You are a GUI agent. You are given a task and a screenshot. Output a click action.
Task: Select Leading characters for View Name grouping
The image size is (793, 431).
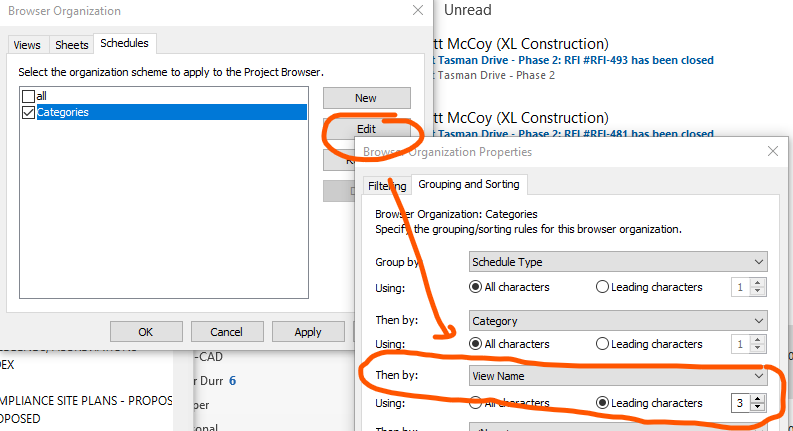tap(602, 403)
